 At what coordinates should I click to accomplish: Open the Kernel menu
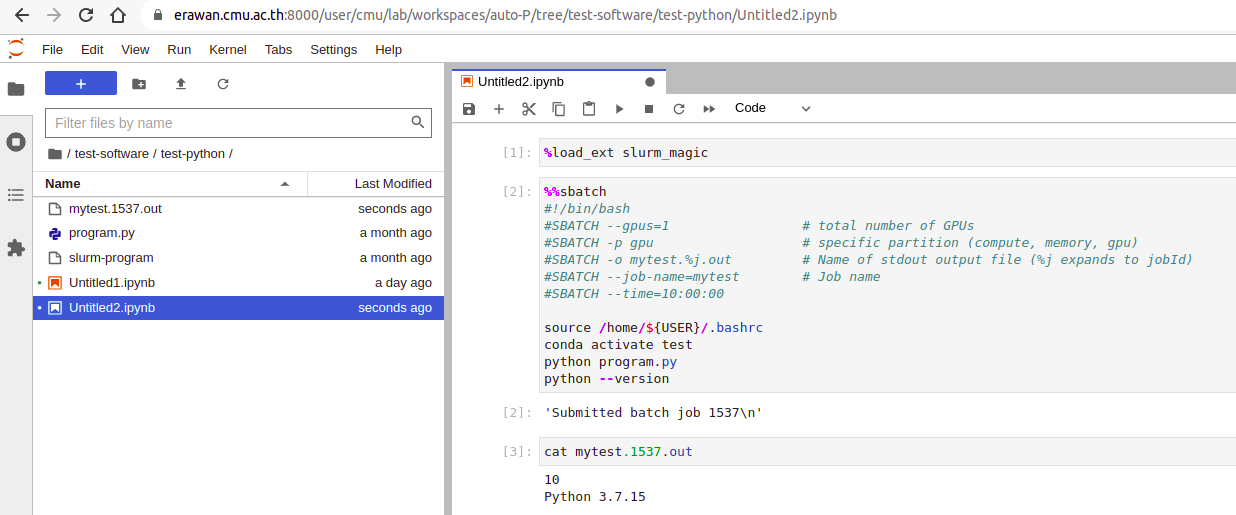[x=228, y=49]
